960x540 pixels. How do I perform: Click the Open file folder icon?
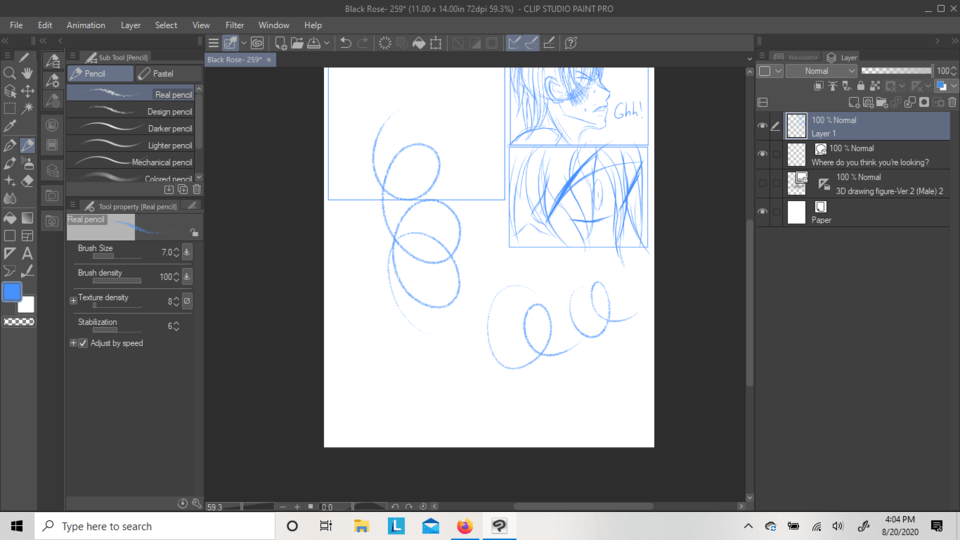tap(297, 43)
